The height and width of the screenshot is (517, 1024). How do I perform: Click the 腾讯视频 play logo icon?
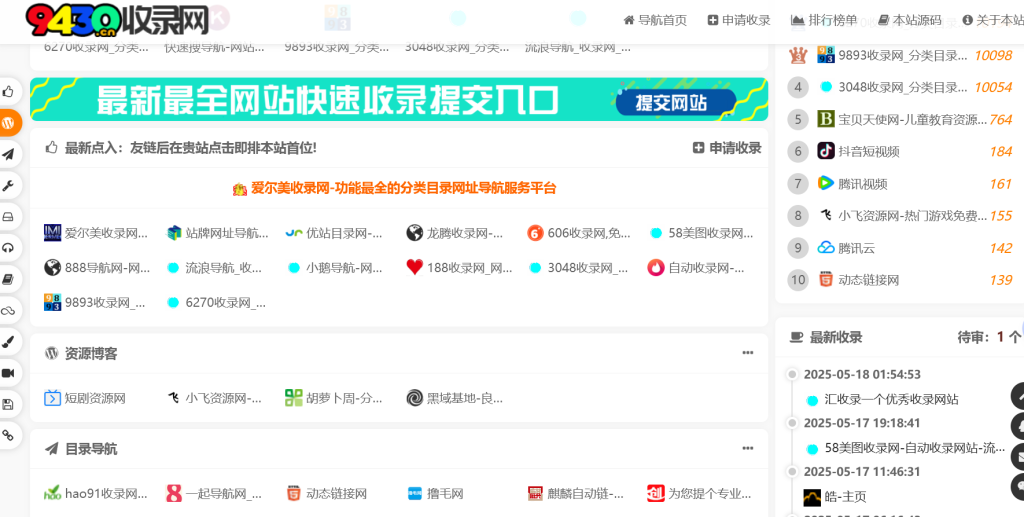(825, 183)
